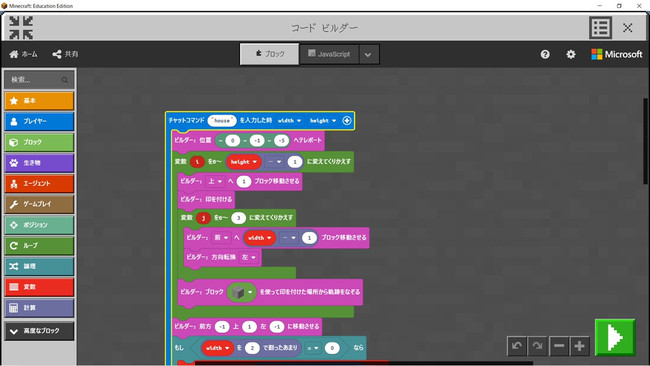Open the language dropdown next to JavaScript
The height and width of the screenshot is (366, 650).
(368, 54)
